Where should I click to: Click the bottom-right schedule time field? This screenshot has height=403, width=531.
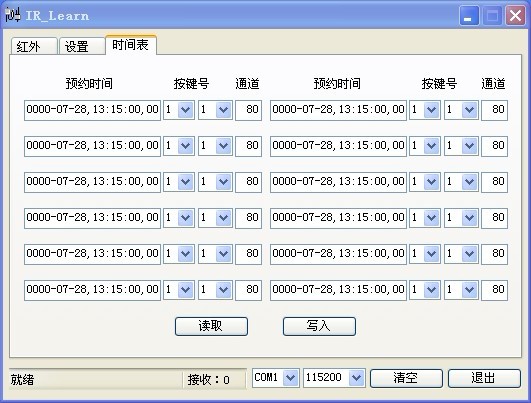pyautogui.click(x=338, y=290)
